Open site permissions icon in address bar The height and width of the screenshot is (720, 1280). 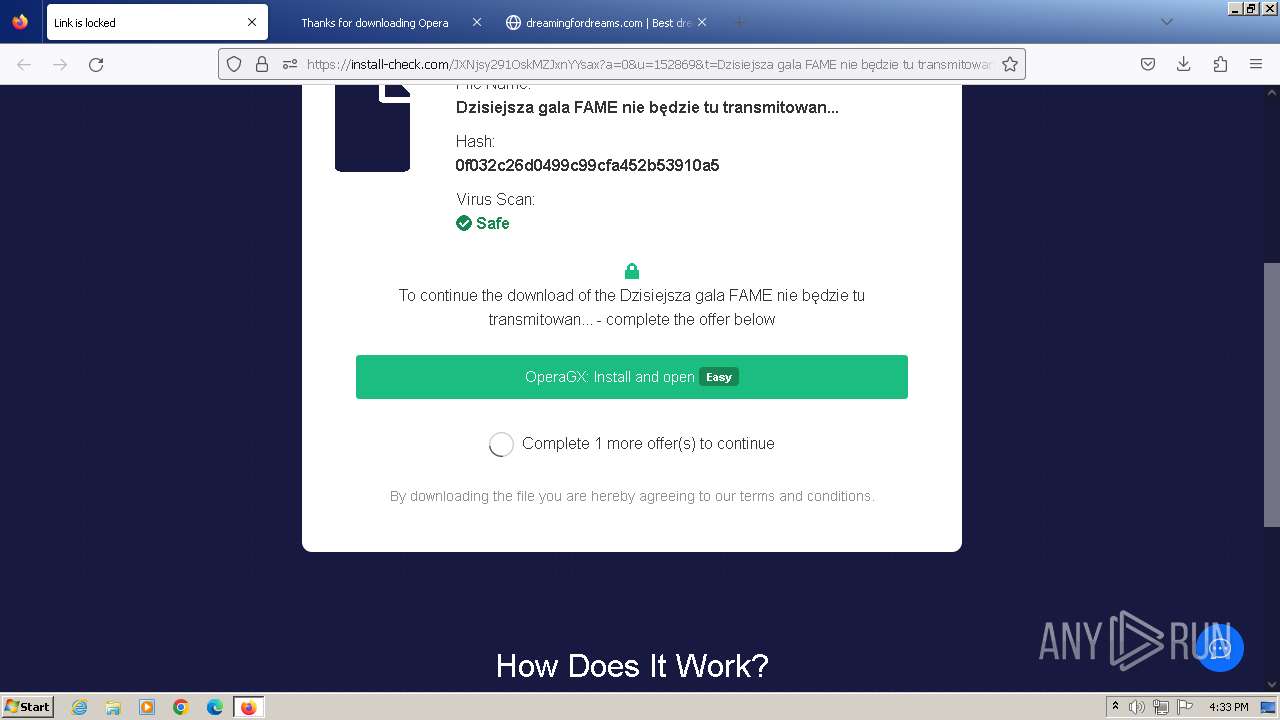click(x=290, y=64)
